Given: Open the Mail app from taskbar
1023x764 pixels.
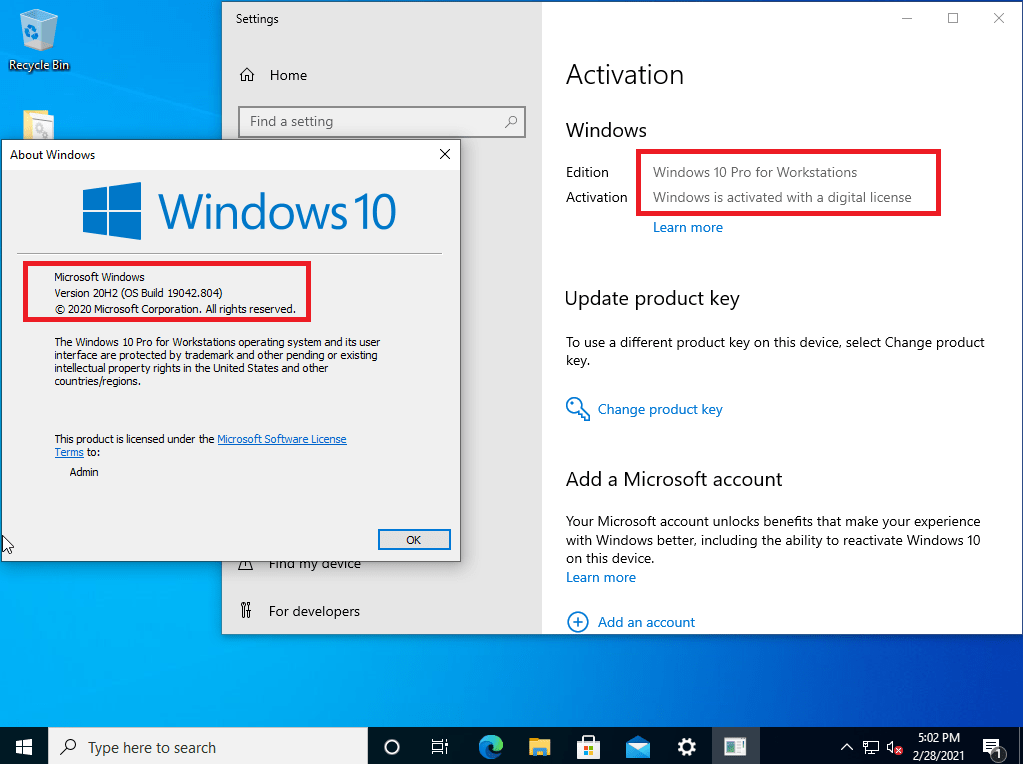Looking at the screenshot, I should [637, 746].
